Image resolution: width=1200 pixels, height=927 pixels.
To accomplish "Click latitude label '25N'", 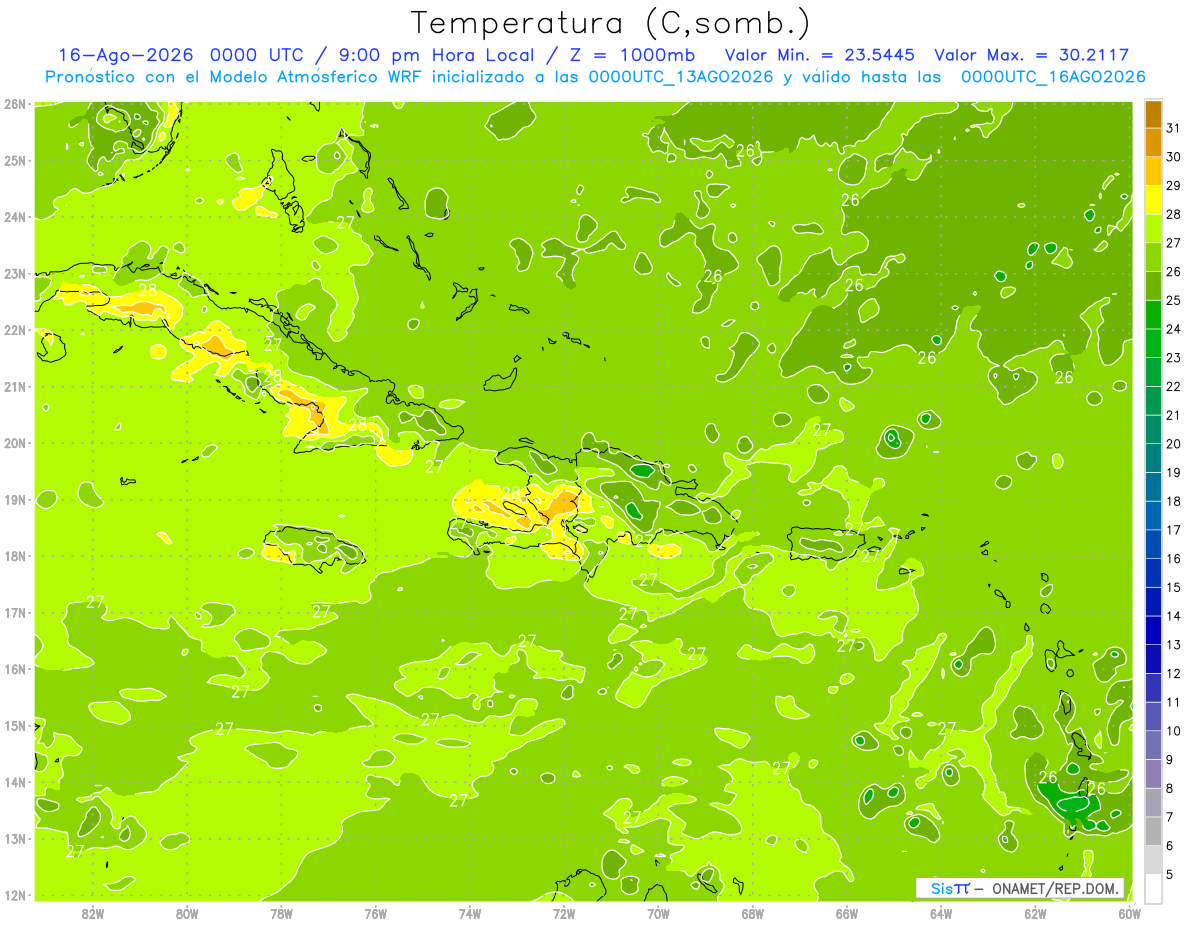I will pos(15,160).
